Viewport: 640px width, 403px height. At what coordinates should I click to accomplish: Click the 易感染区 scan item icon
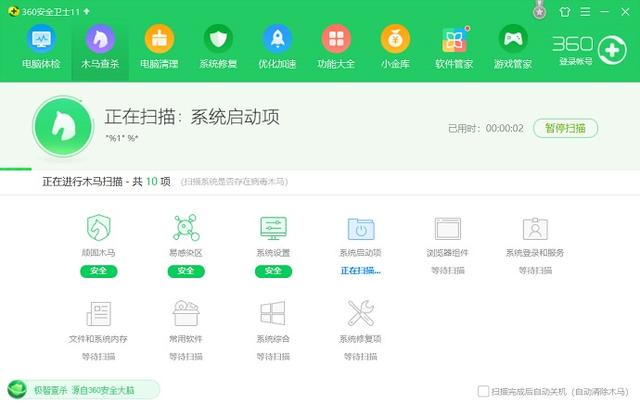tap(186, 228)
